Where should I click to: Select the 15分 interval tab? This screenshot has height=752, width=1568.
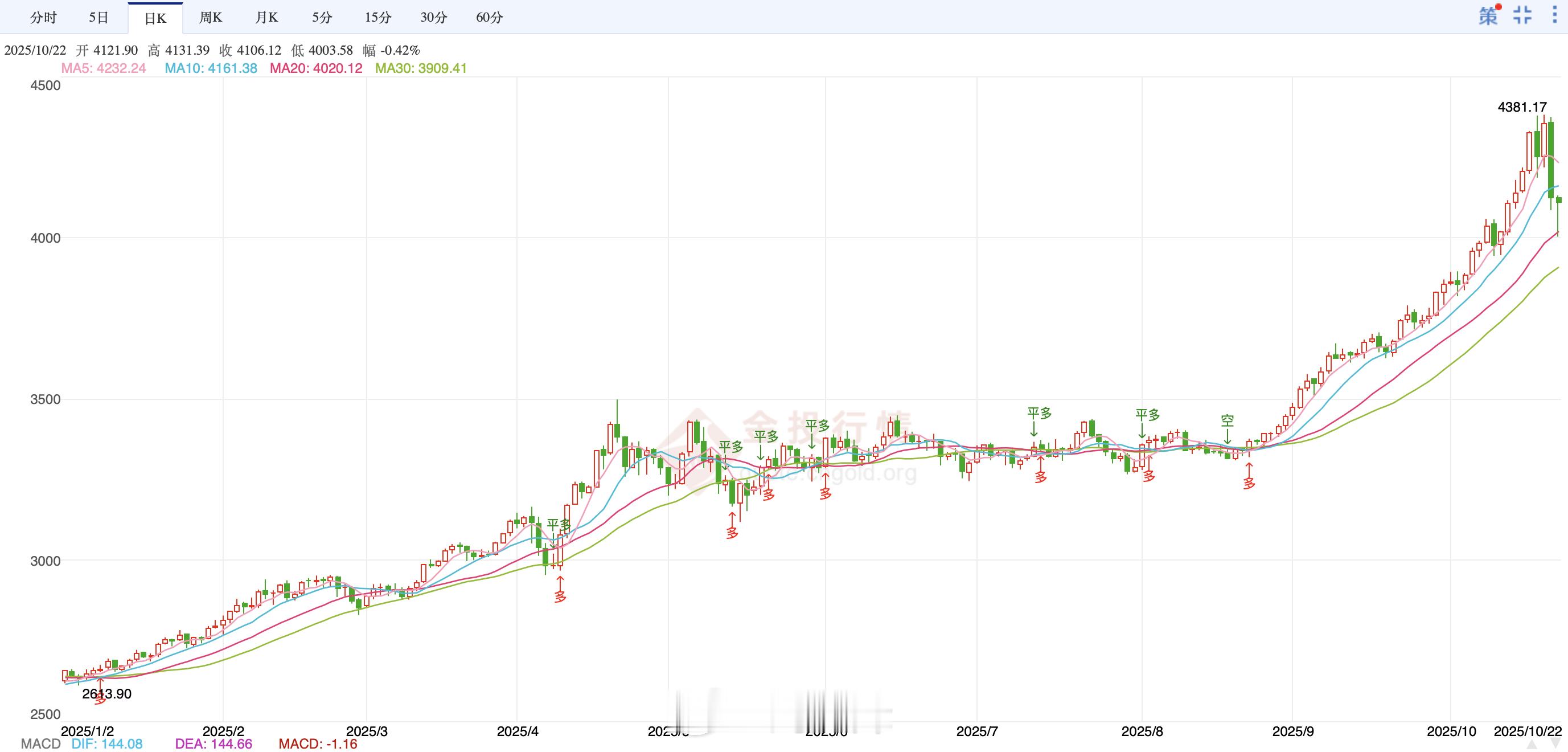coord(378,18)
